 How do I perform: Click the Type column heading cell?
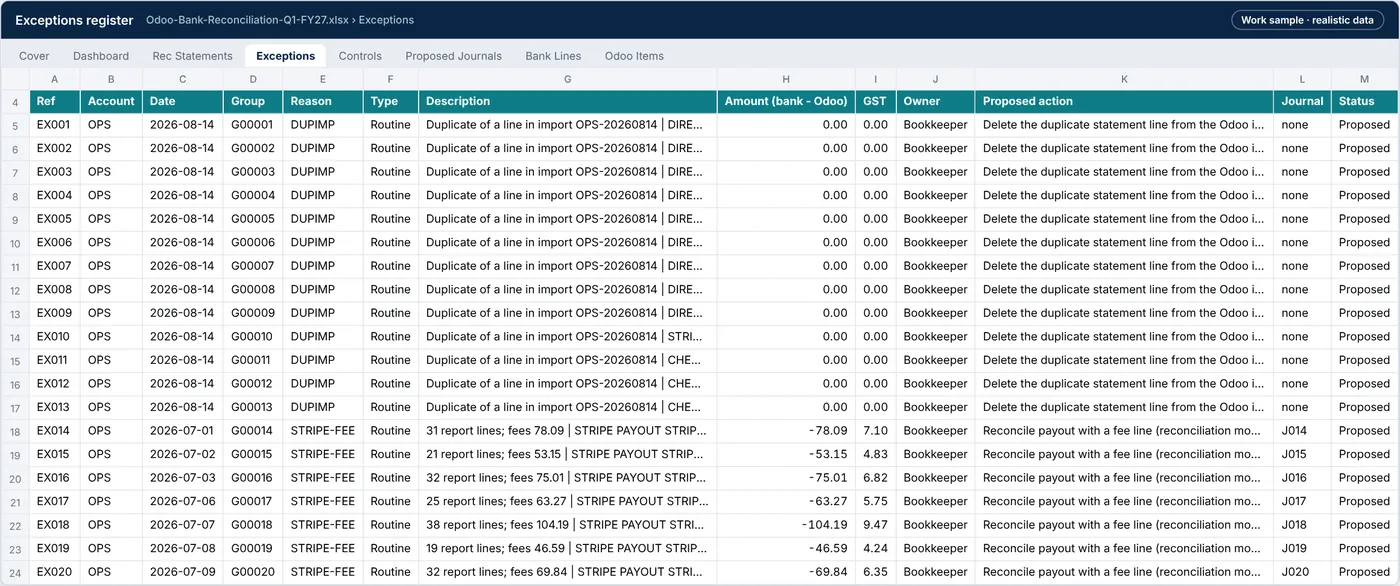point(390,101)
